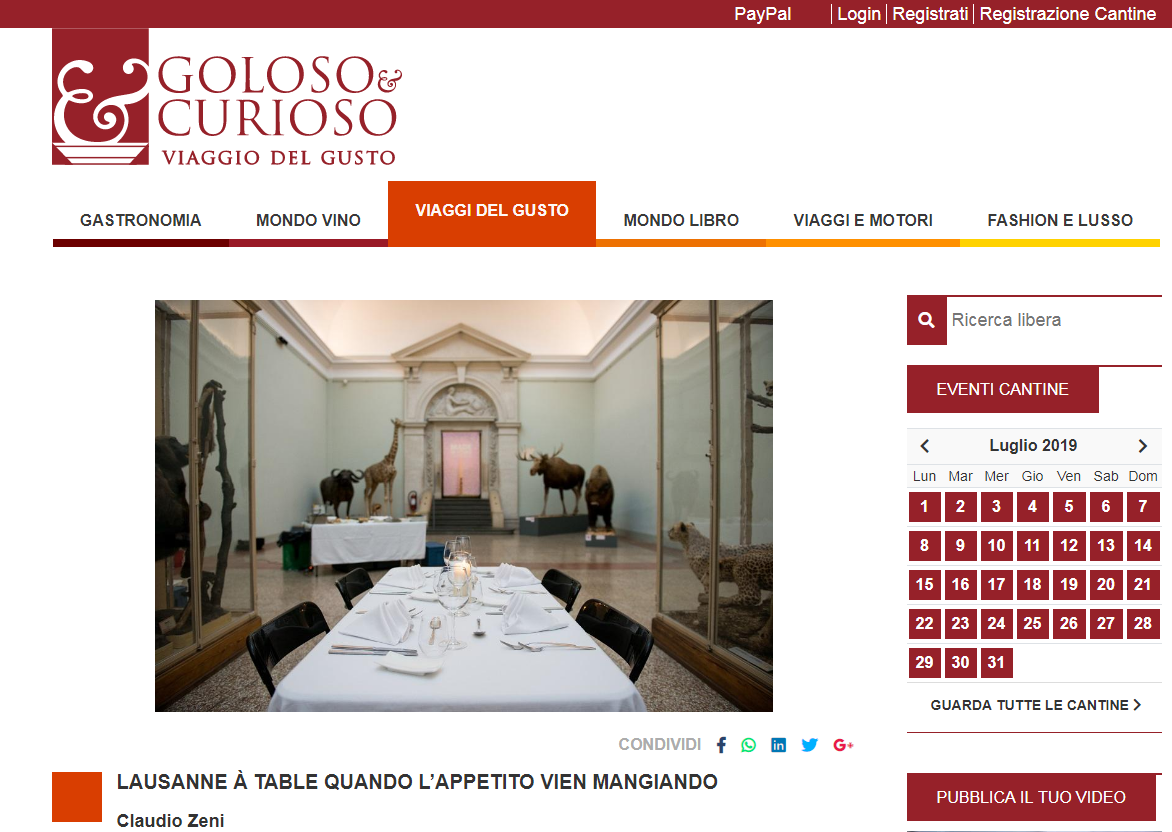Share article on Google Plus

click(x=843, y=745)
